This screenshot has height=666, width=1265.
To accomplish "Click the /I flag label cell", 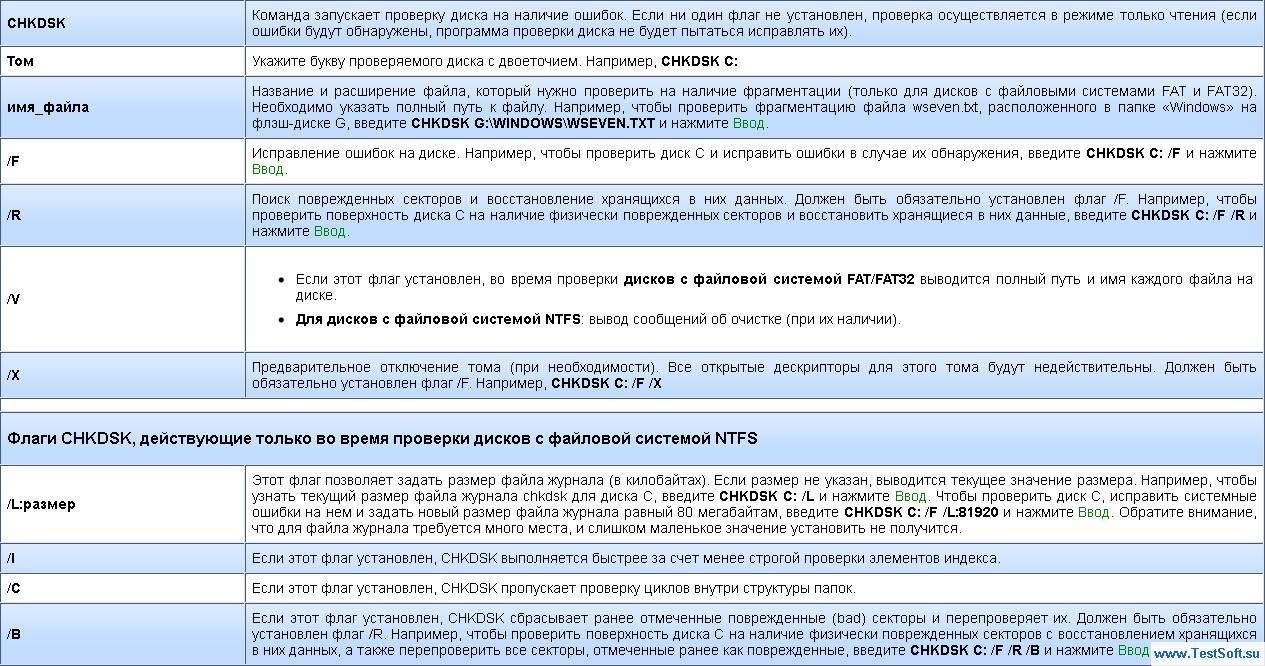I will tap(11, 557).
